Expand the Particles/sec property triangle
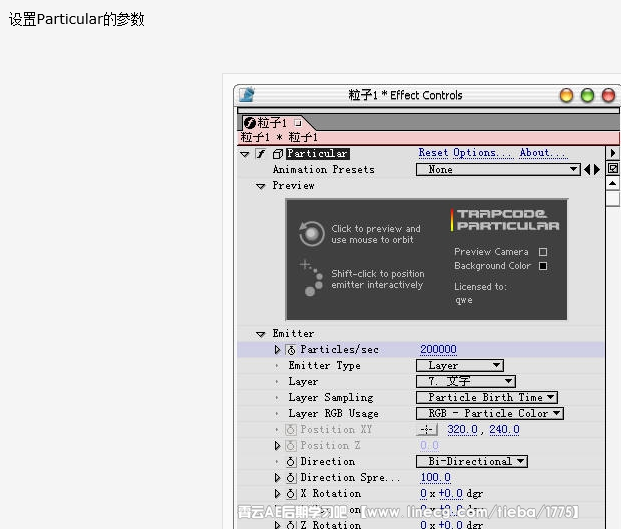The height and width of the screenshot is (529, 621). point(277,350)
